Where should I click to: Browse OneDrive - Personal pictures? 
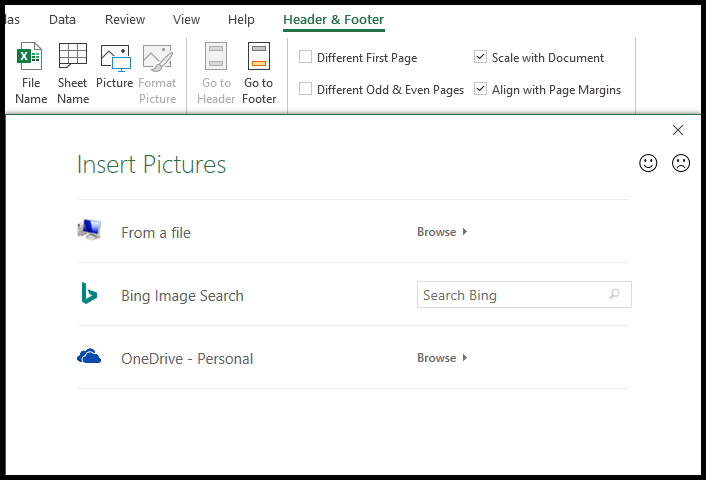pos(442,358)
